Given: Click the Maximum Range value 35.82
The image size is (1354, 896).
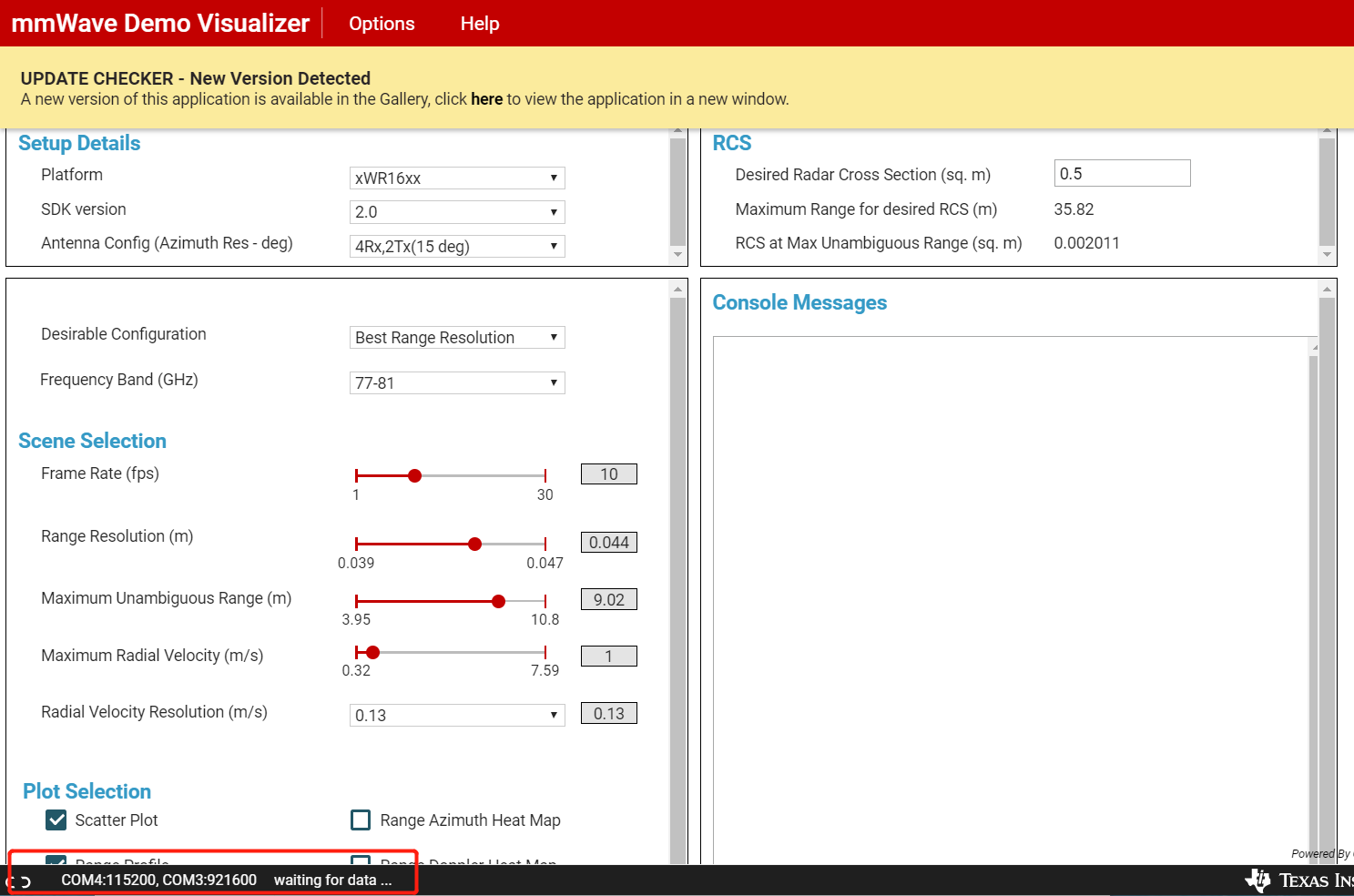Looking at the screenshot, I should point(1074,209).
